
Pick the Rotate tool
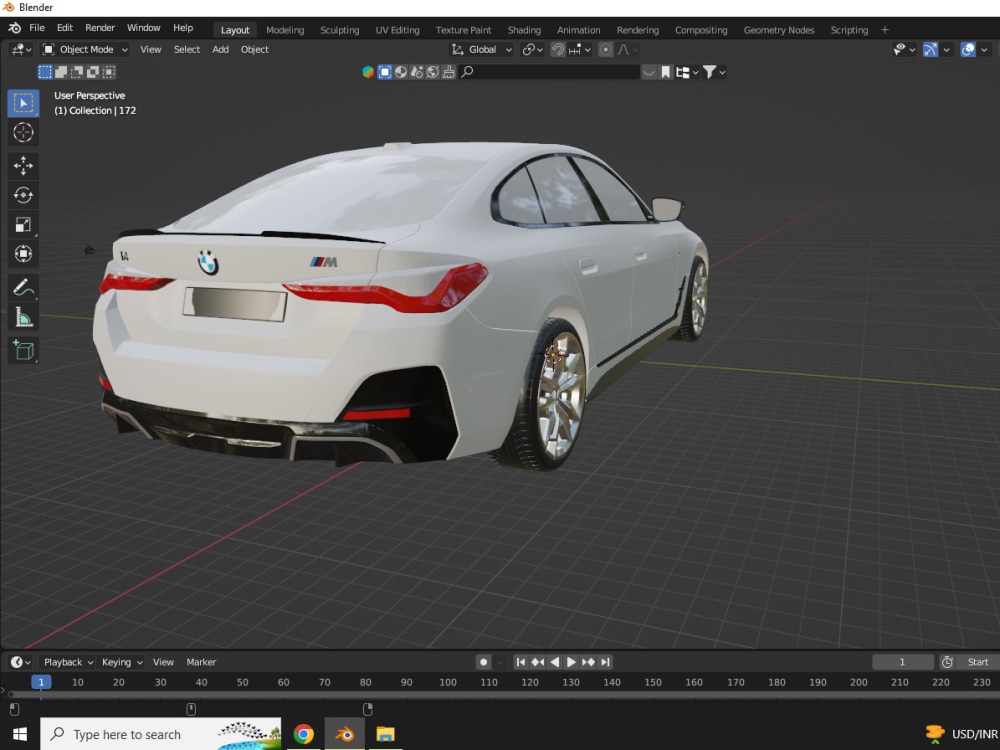[x=23, y=195]
